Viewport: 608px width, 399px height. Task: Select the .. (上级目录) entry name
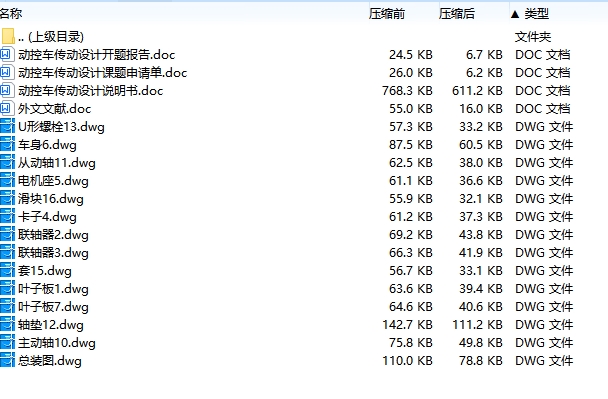(x=51, y=37)
